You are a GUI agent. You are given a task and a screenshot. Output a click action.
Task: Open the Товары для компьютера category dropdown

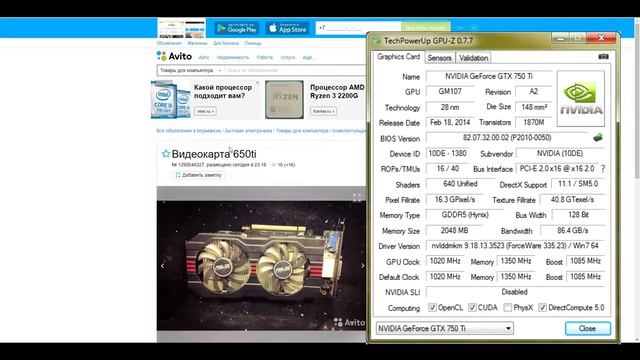pos(190,71)
